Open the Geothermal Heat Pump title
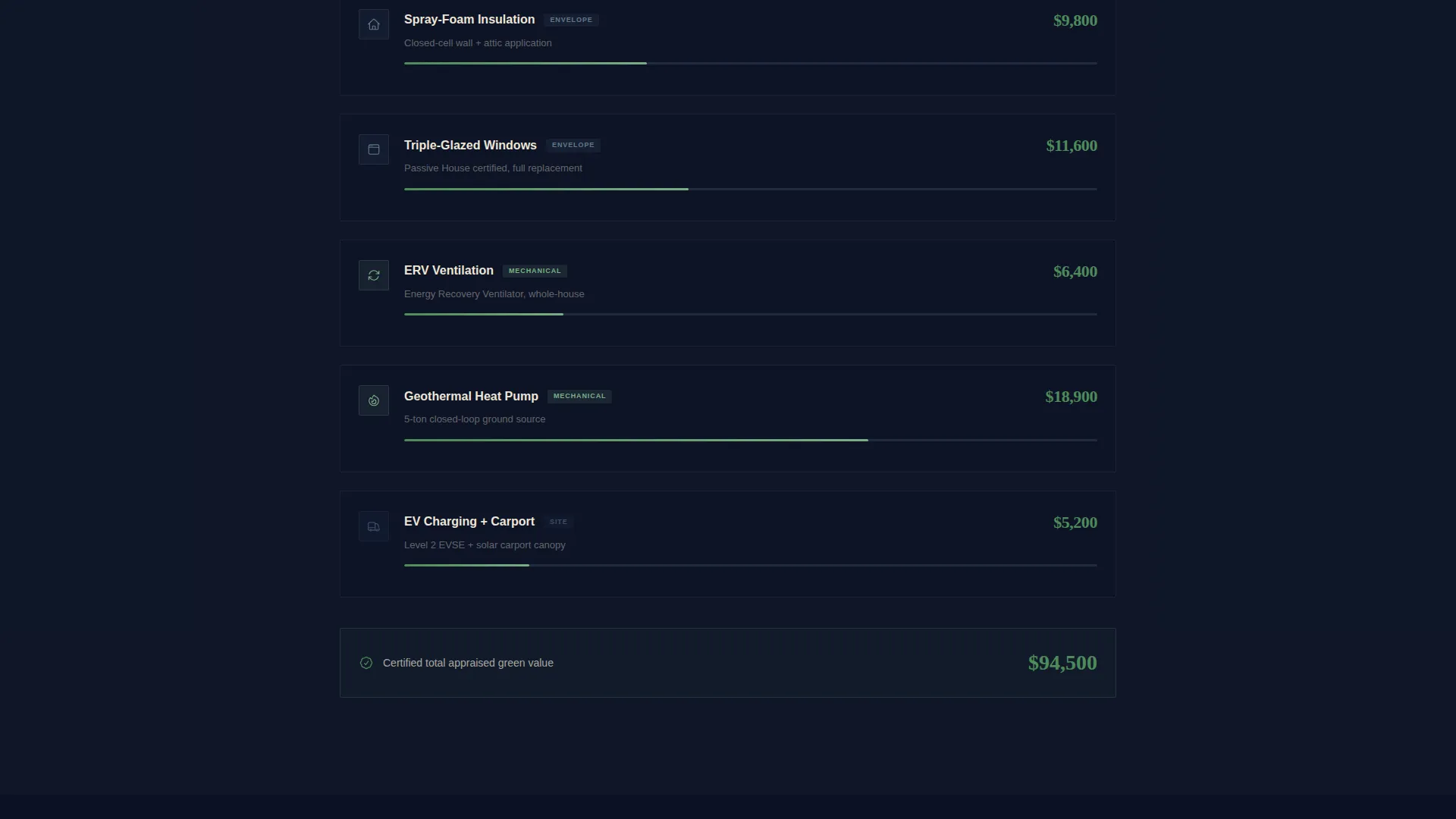Viewport: 1456px width, 819px height. click(471, 396)
